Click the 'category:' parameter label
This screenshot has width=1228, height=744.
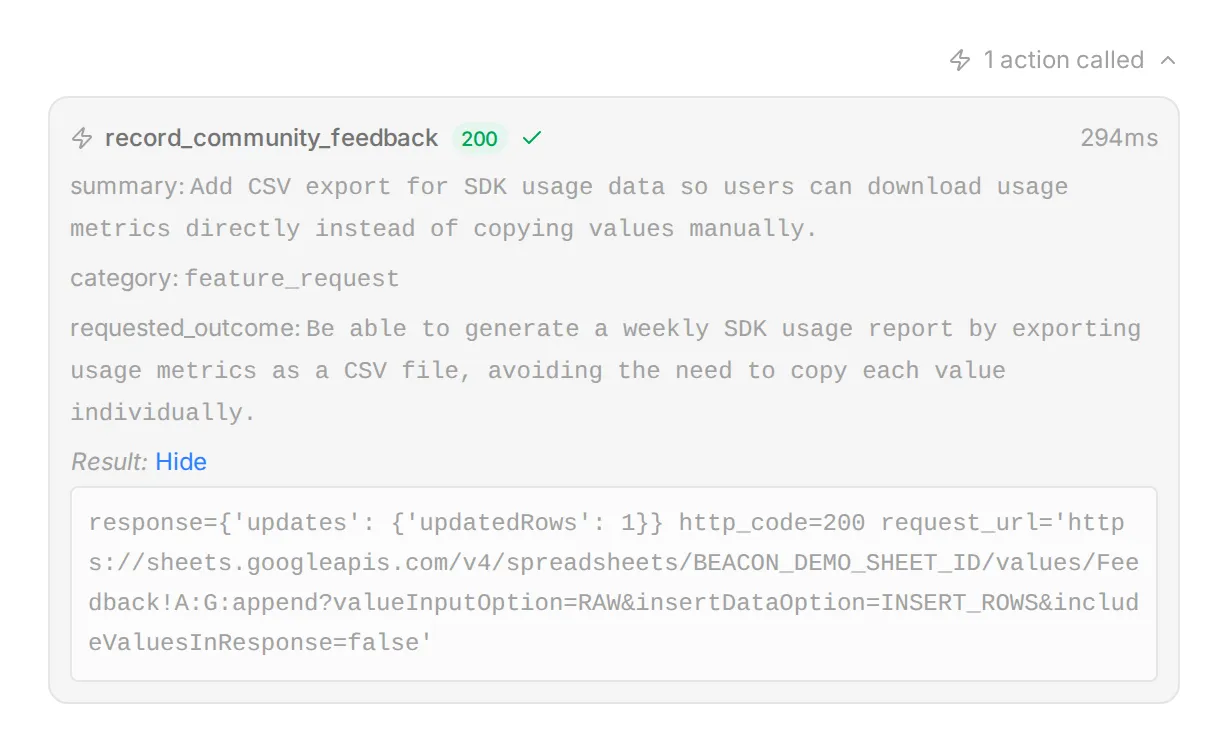(x=125, y=279)
